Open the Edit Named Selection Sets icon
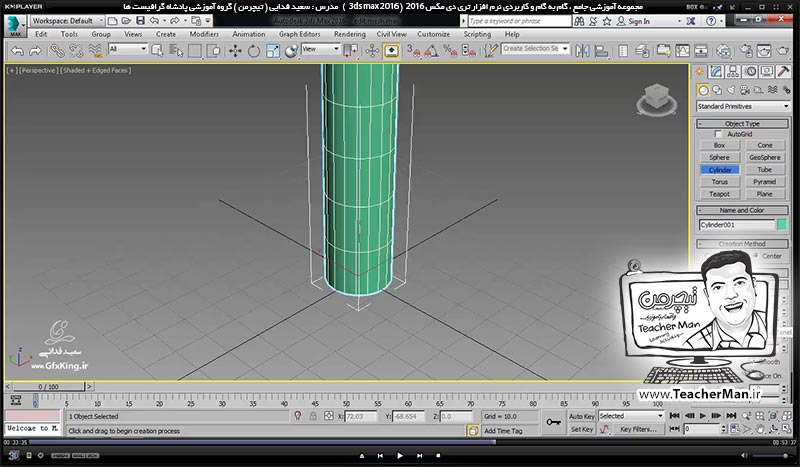 [490, 51]
